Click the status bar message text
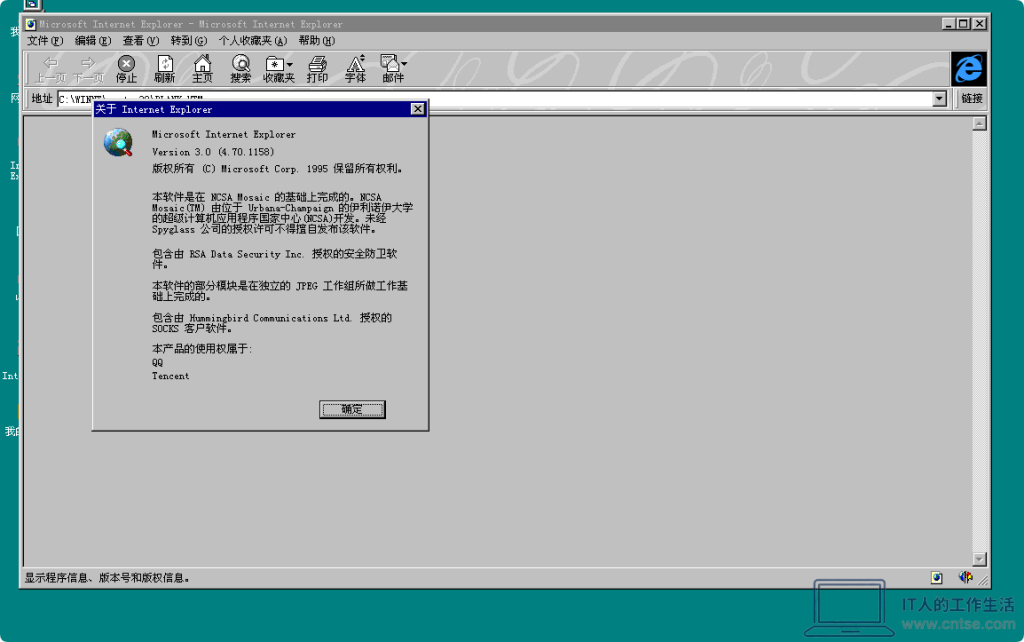This screenshot has height=642, width=1024. tap(107, 577)
